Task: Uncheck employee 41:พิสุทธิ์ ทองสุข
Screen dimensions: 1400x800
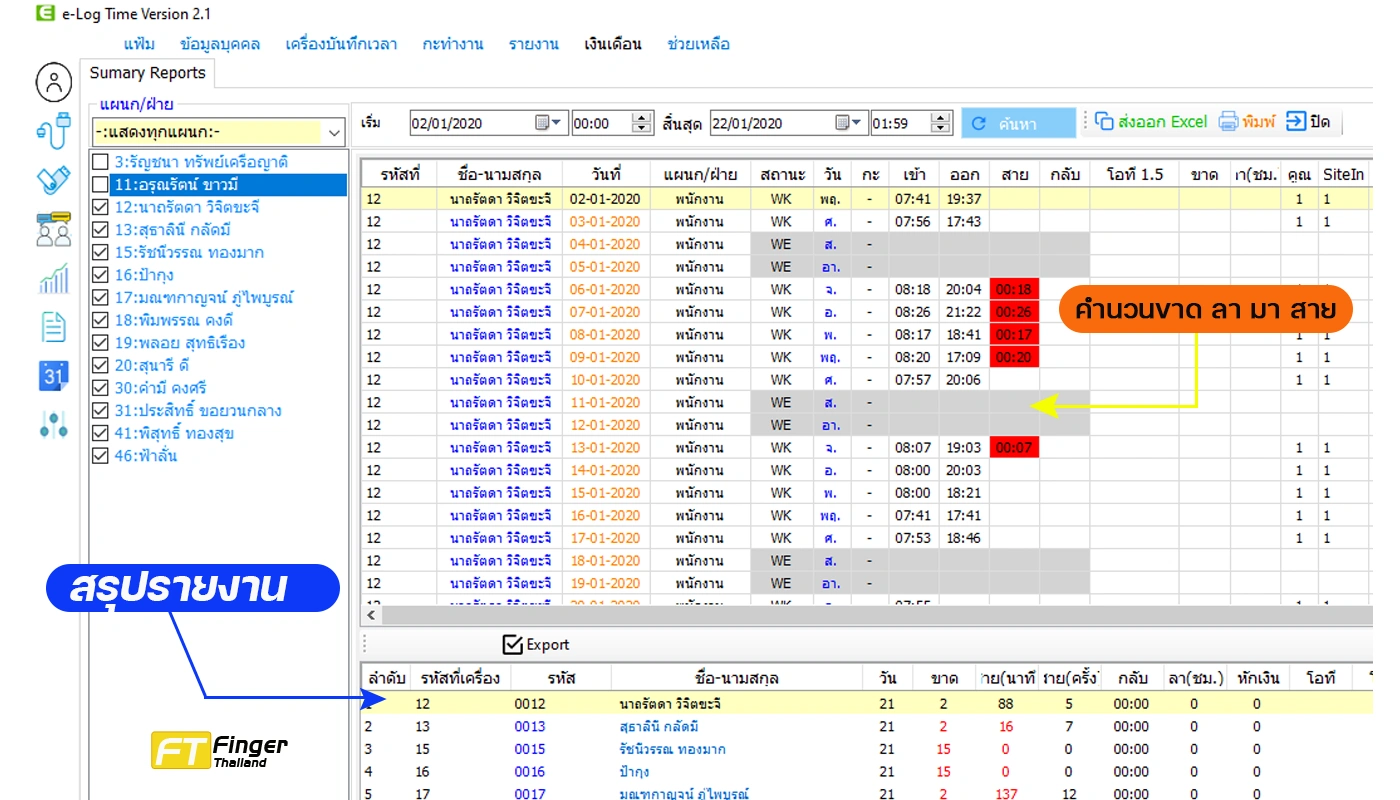Action: pos(100,433)
